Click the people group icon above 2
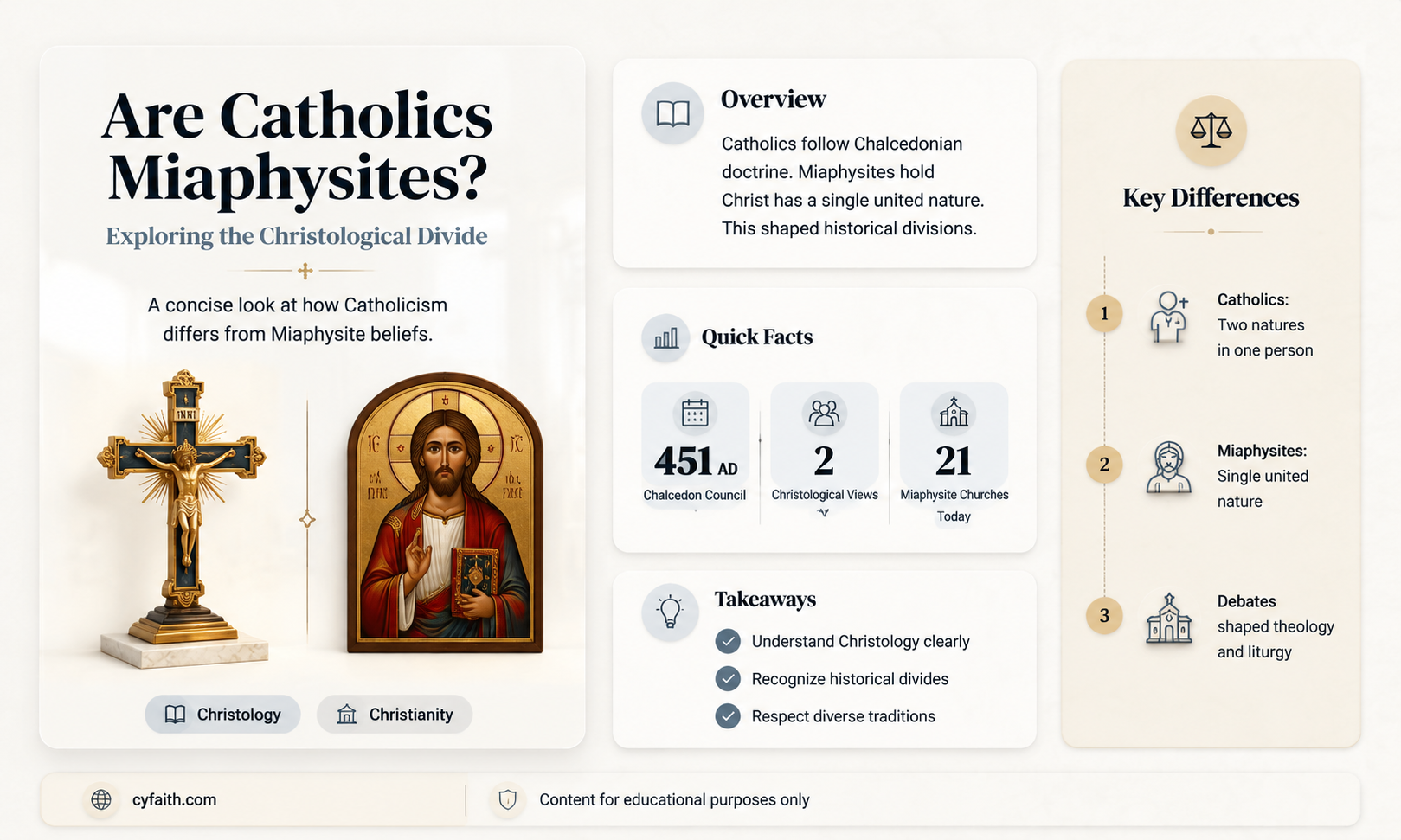Viewport: 1401px width, 840px height. tap(824, 413)
